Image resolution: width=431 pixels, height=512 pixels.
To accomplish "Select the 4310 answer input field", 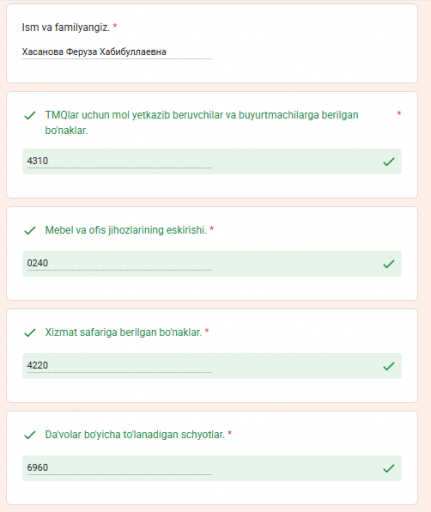I will 119,161.
